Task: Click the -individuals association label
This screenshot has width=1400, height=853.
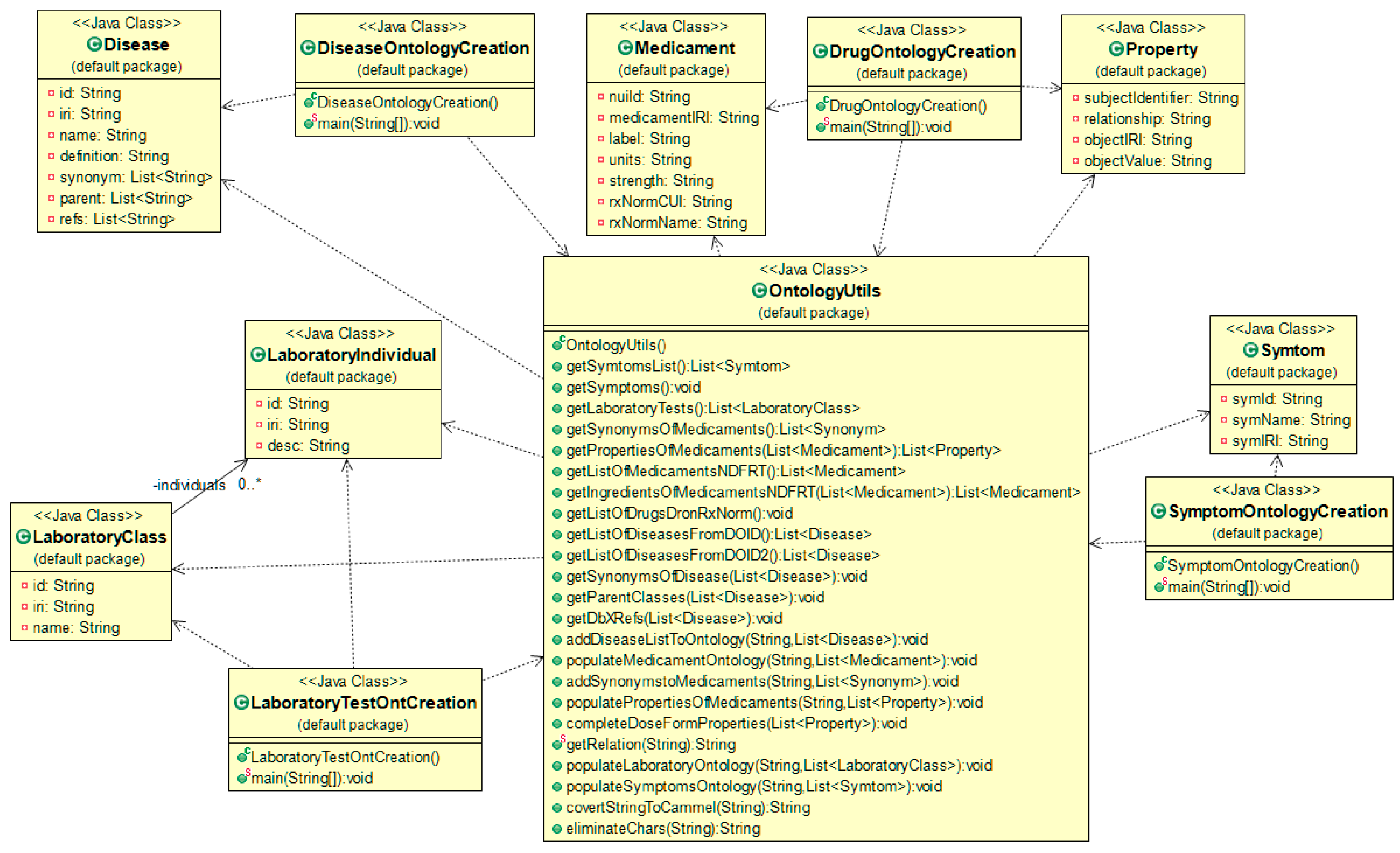Action: coord(189,485)
